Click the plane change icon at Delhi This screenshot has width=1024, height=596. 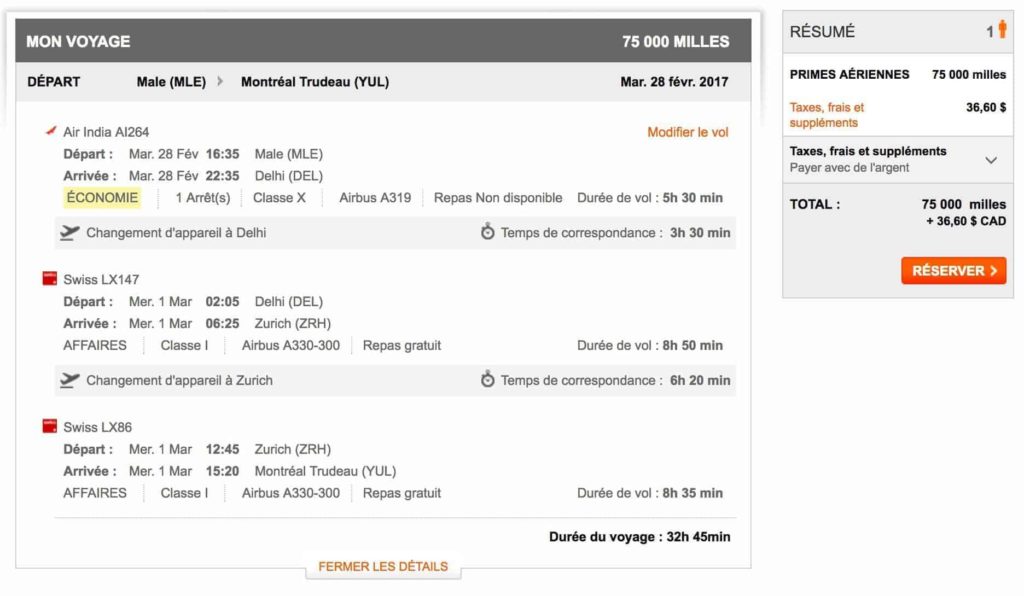[69, 233]
